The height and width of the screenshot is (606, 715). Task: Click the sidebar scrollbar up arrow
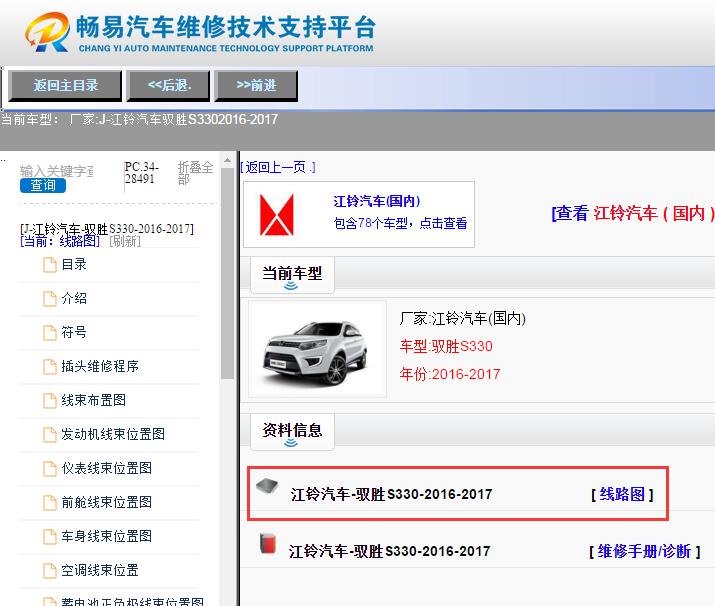(227, 161)
